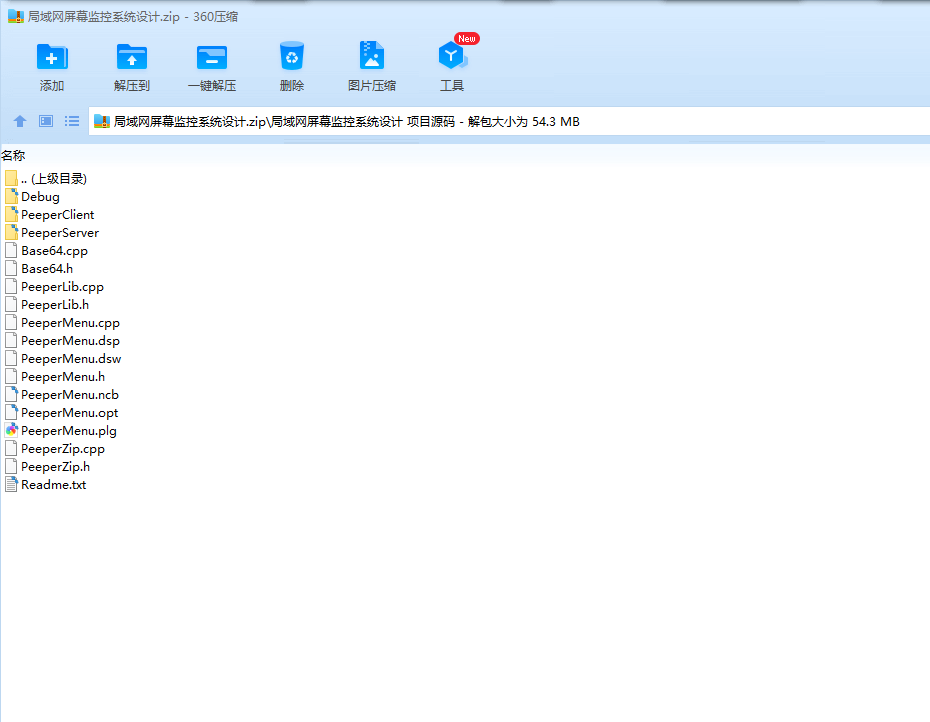The height and width of the screenshot is (722, 930).
Task: Select the file Base64.cpp
Action: coord(47,250)
